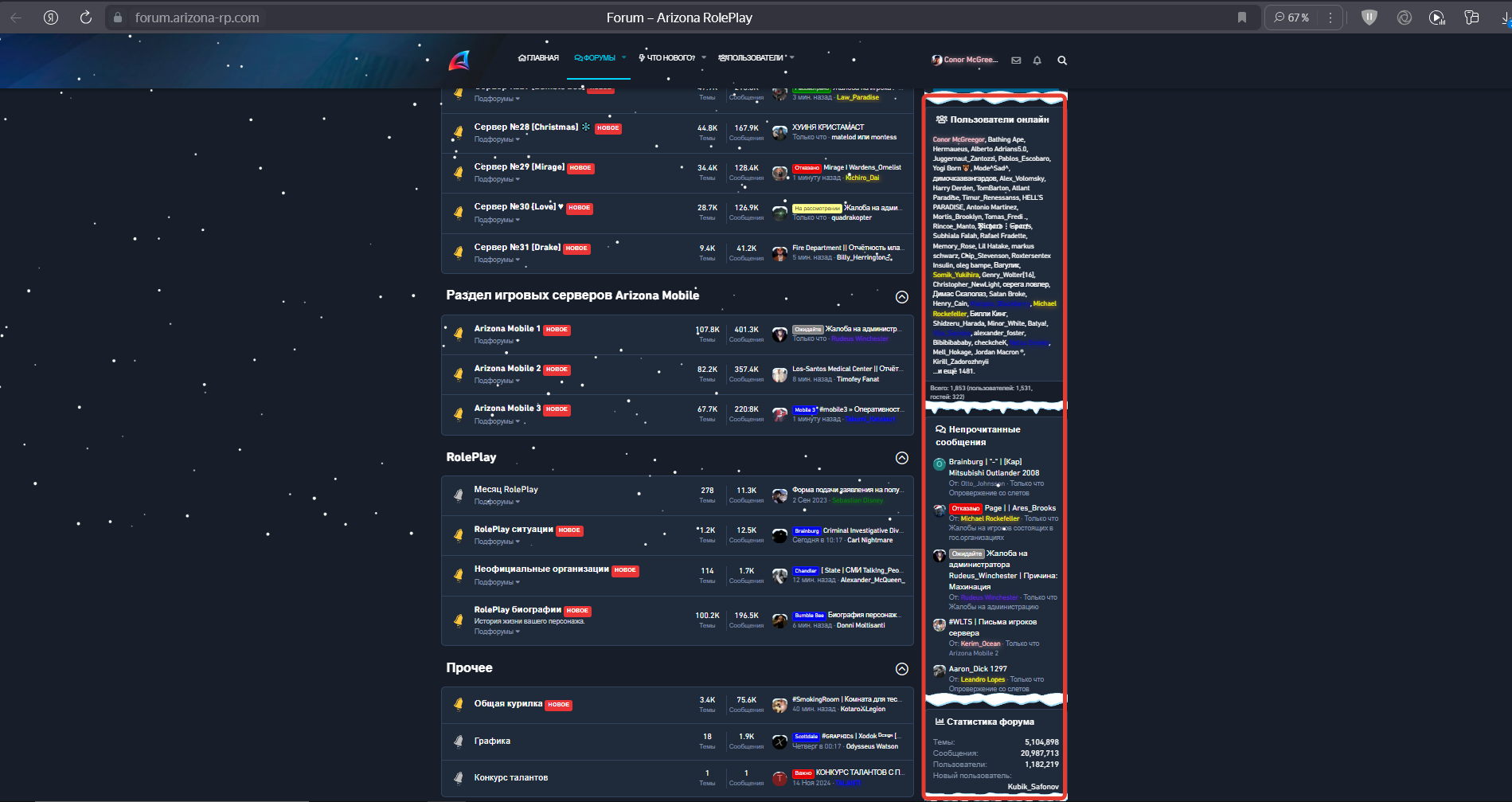The width and height of the screenshot is (1512, 802).
Task: Expand Подфорумы under Сервер №29 [Mirage]
Action: point(497,179)
